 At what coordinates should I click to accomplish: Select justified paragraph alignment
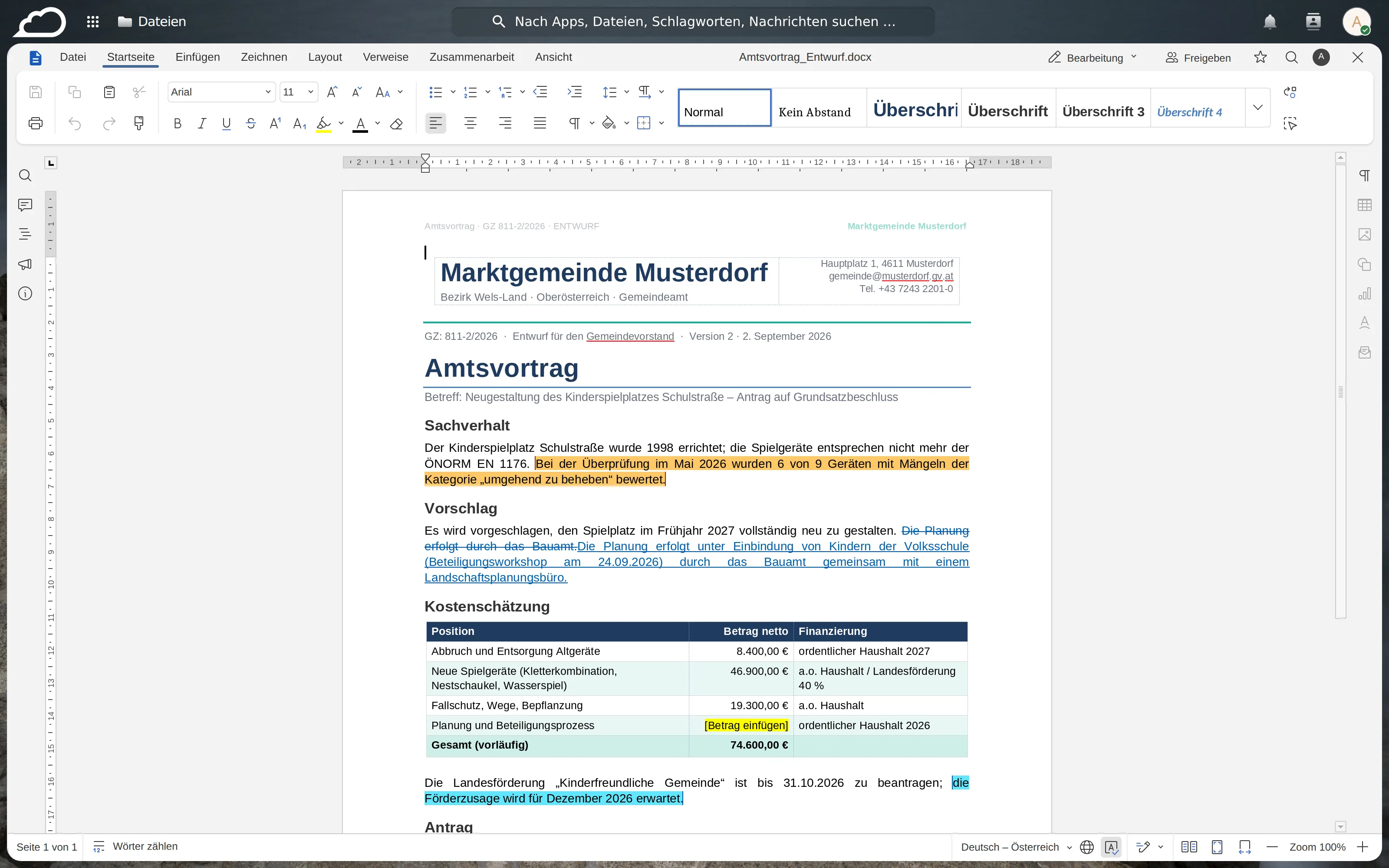tap(540, 123)
